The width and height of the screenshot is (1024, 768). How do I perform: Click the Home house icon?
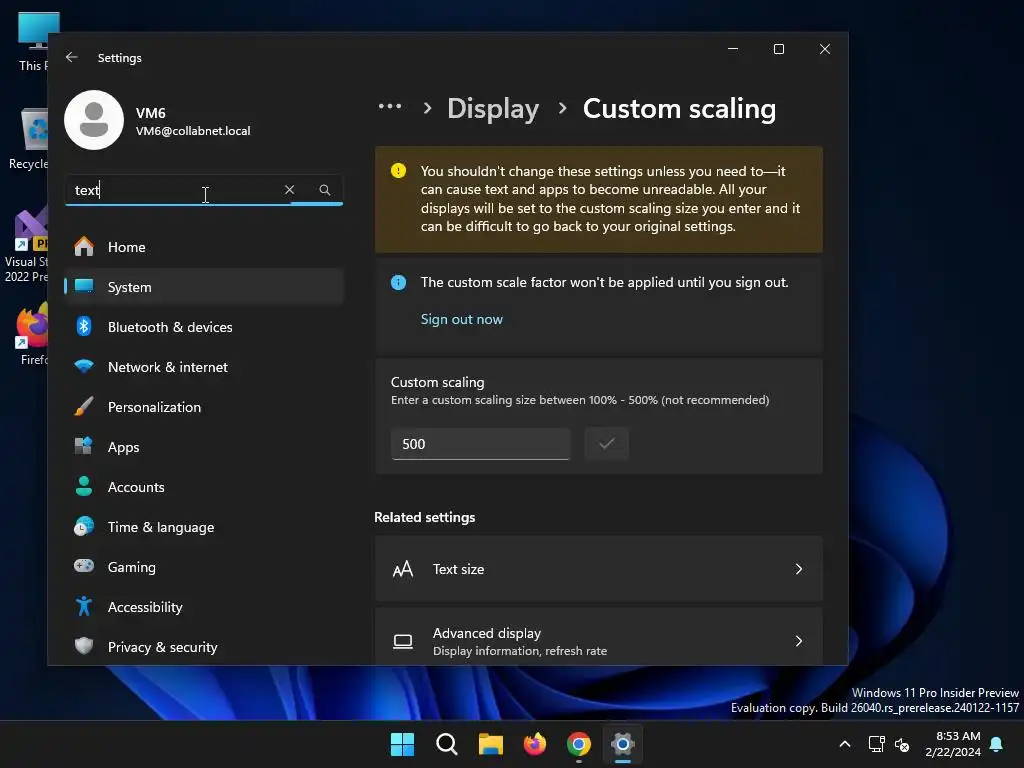point(84,247)
